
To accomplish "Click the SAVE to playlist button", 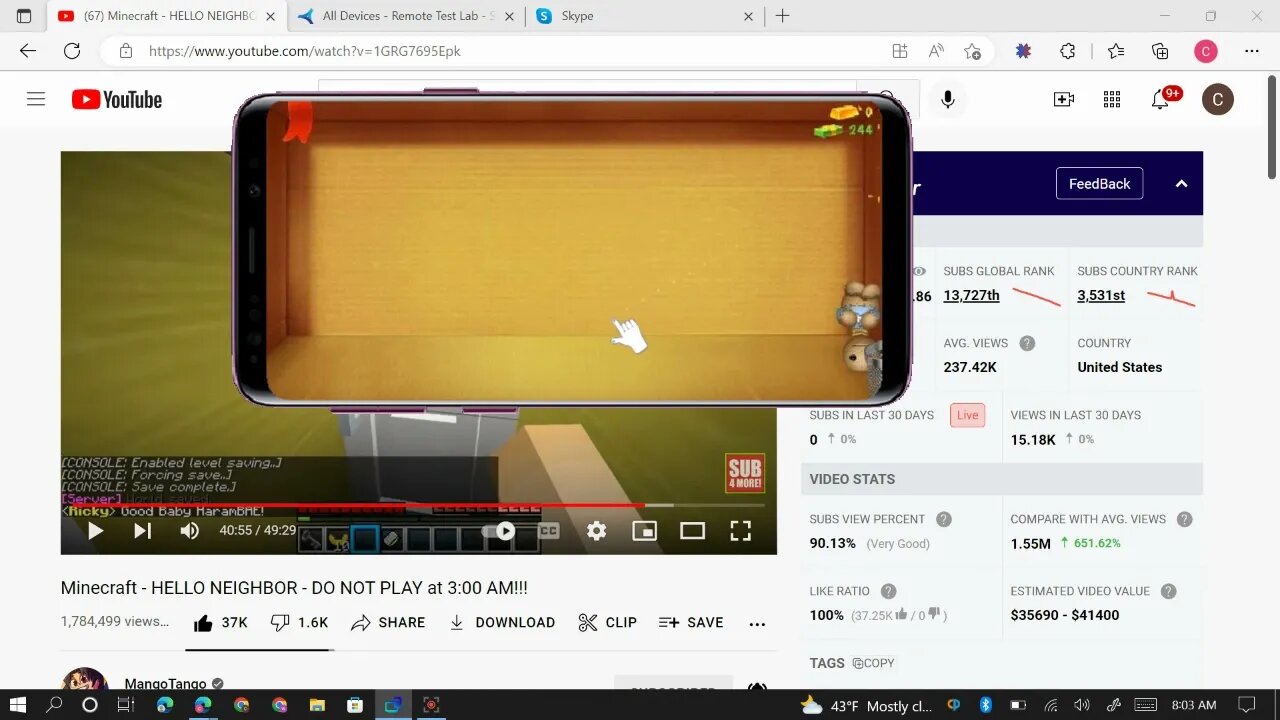I will (x=691, y=622).
